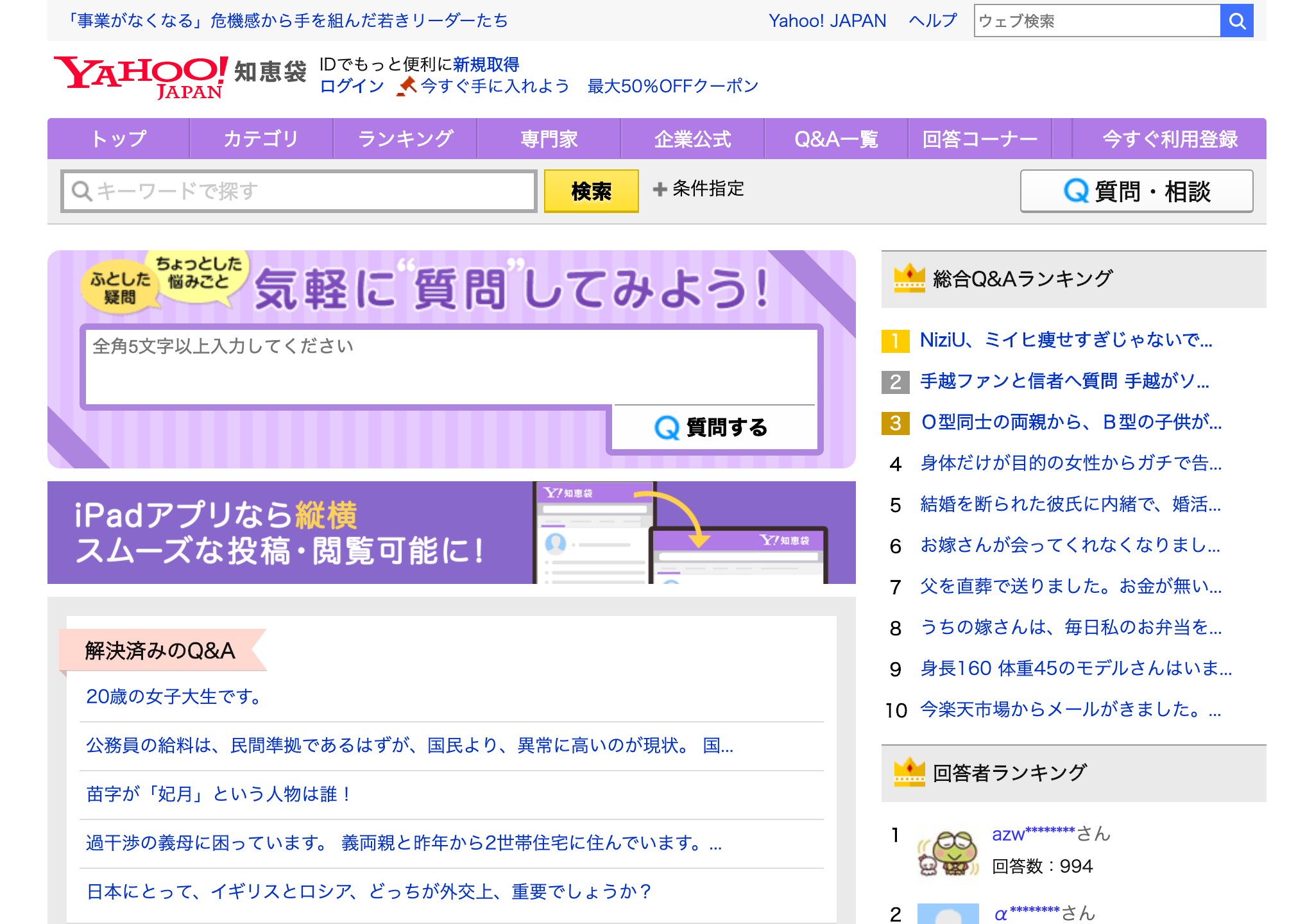Expand the 条件指定 search options

(x=698, y=189)
